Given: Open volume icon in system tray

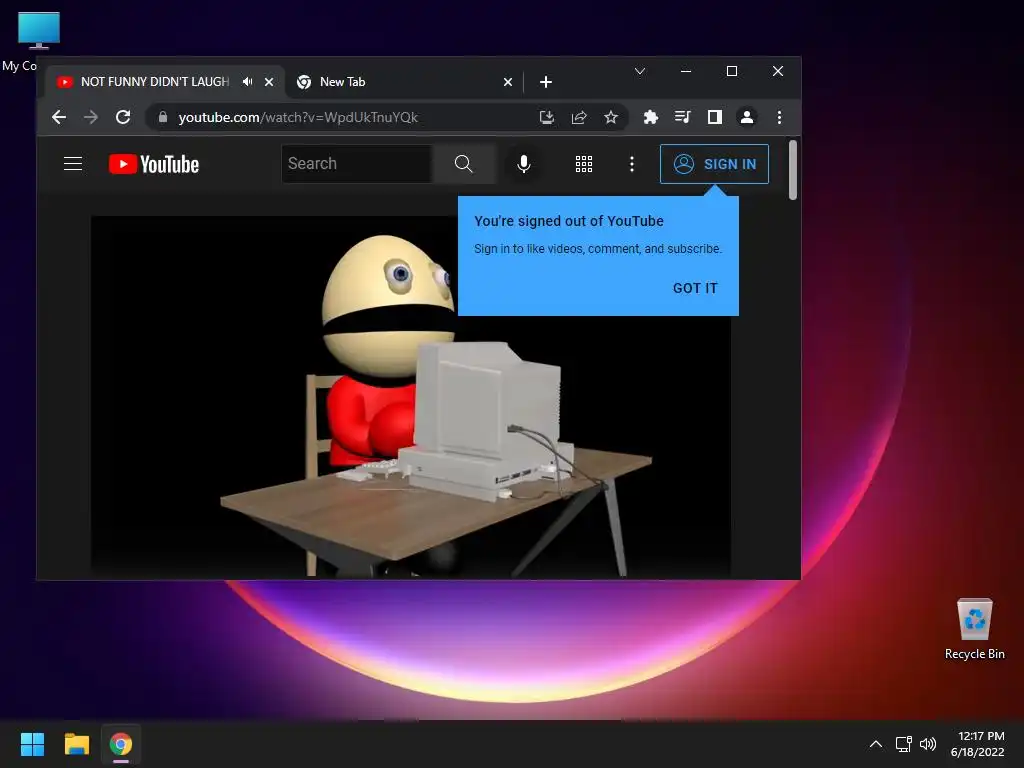Looking at the screenshot, I should point(927,744).
